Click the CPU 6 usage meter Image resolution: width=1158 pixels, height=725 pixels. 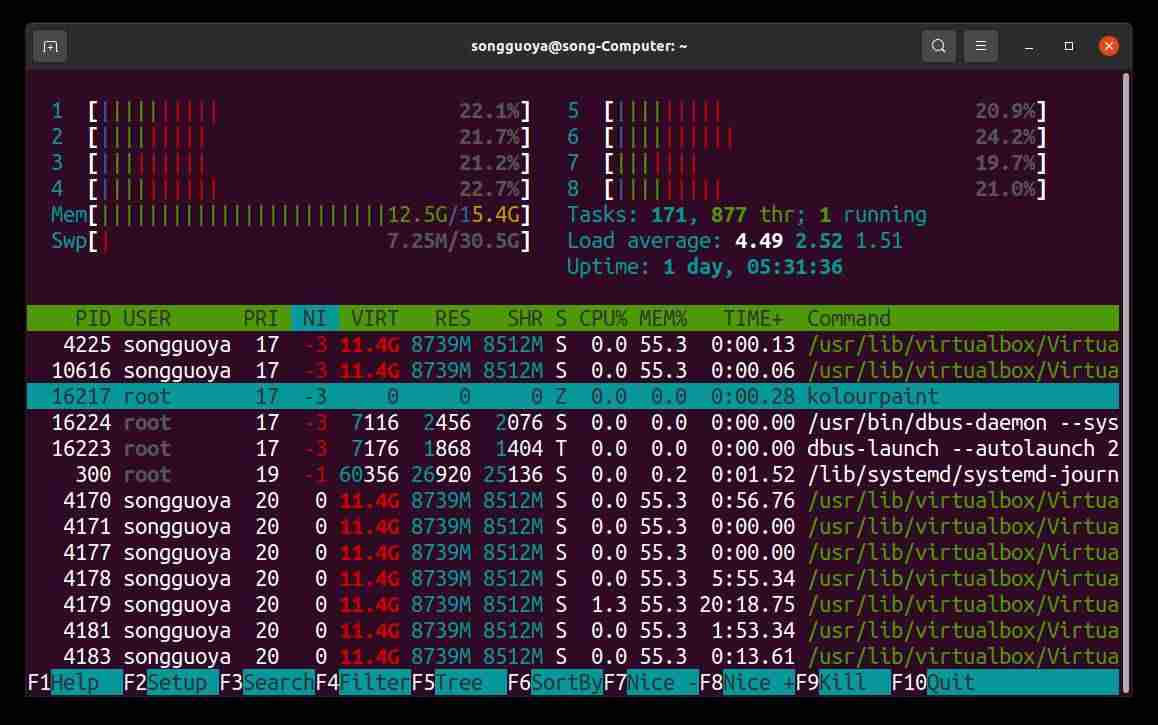[807, 137]
